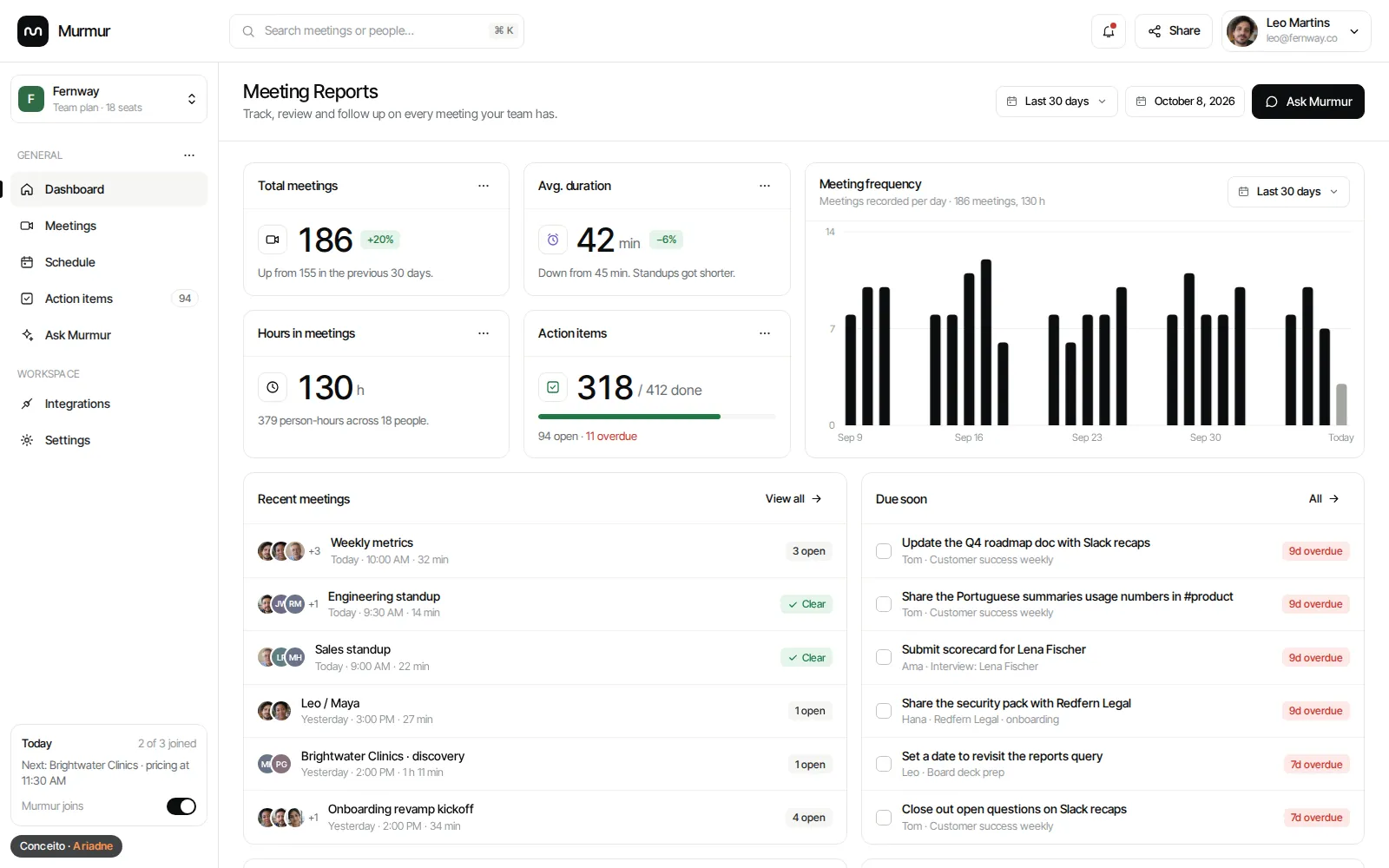Open Total meetings card options menu
The height and width of the screenshot is (868, 1389).
click(484, 186)
